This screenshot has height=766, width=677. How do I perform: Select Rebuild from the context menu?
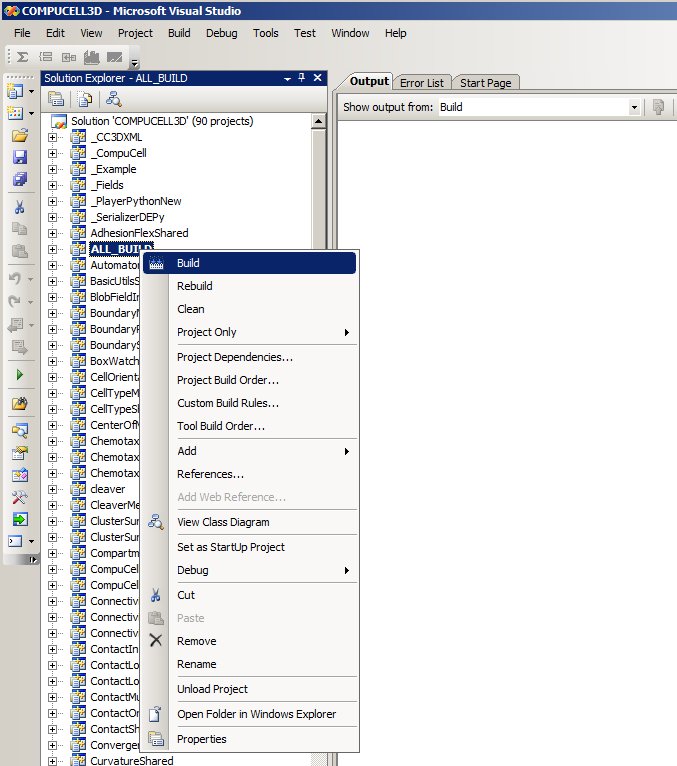tap(194, 286)
